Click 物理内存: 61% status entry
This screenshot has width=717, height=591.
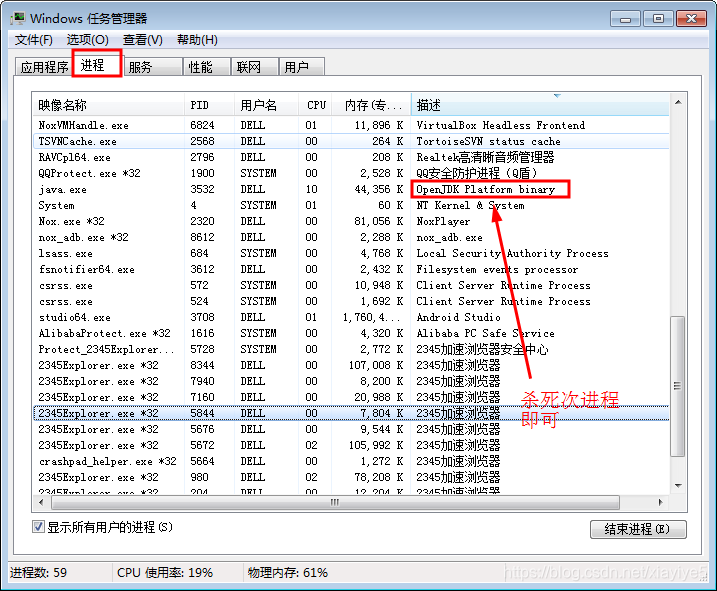pos(288,573)
